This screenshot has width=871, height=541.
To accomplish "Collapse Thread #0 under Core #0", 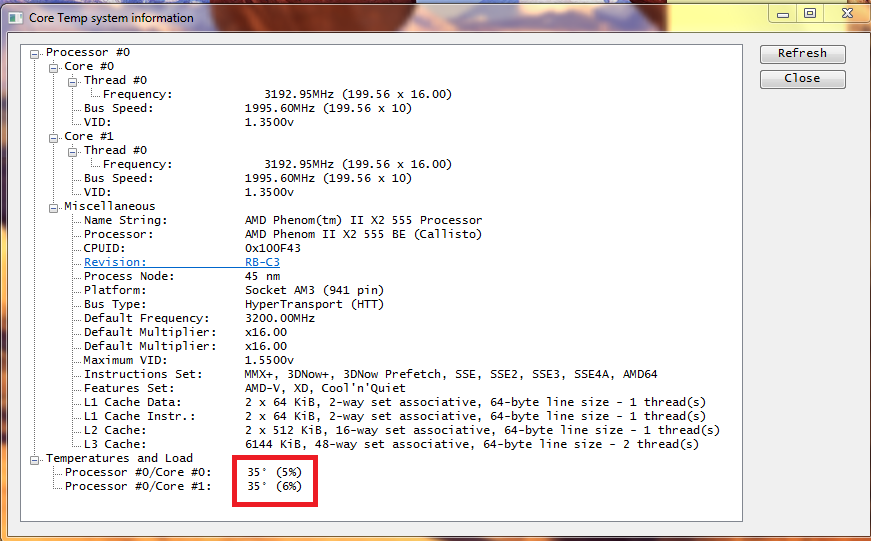I will [x=72, y=82].
